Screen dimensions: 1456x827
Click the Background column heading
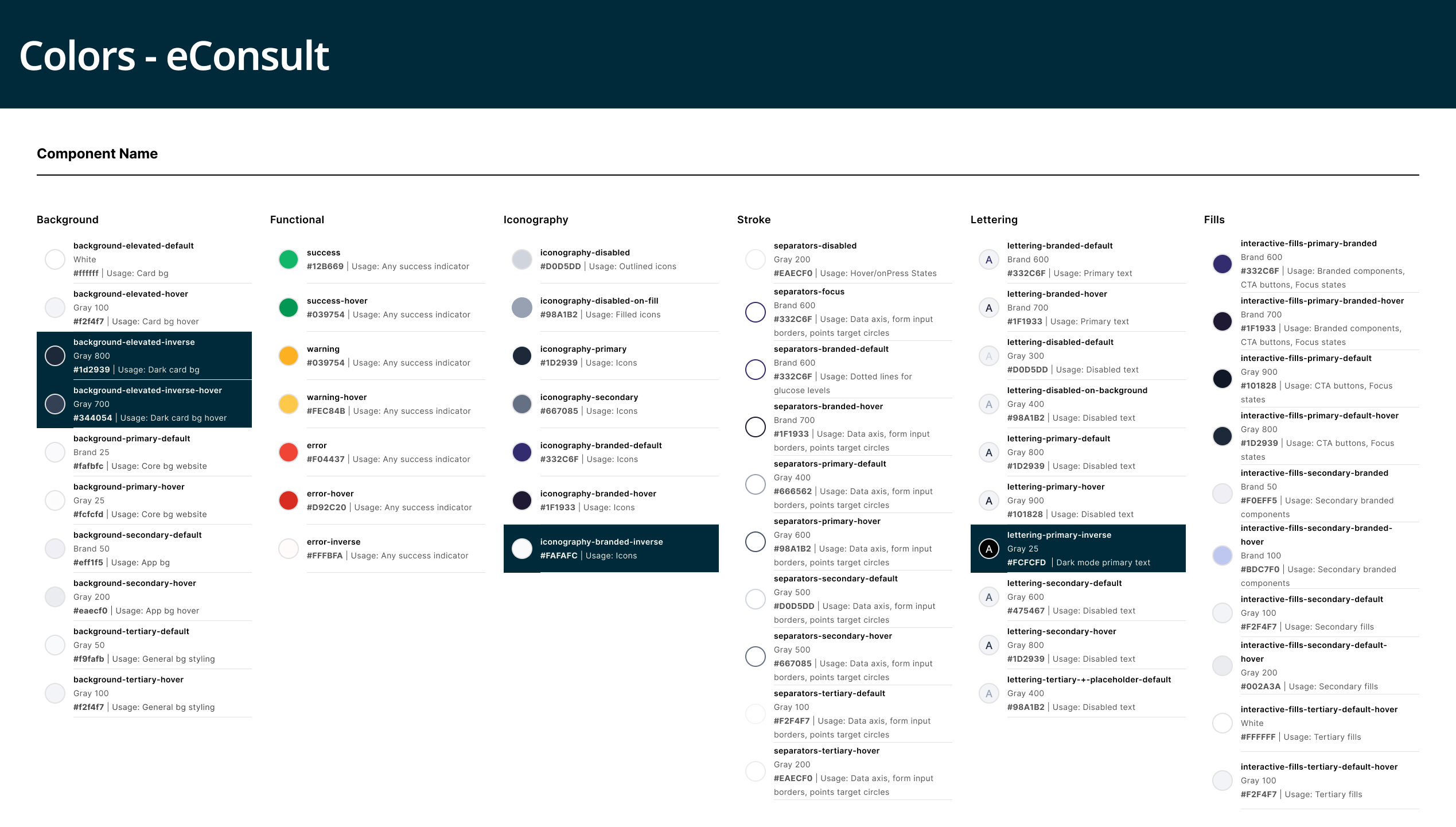pos(68,220)
